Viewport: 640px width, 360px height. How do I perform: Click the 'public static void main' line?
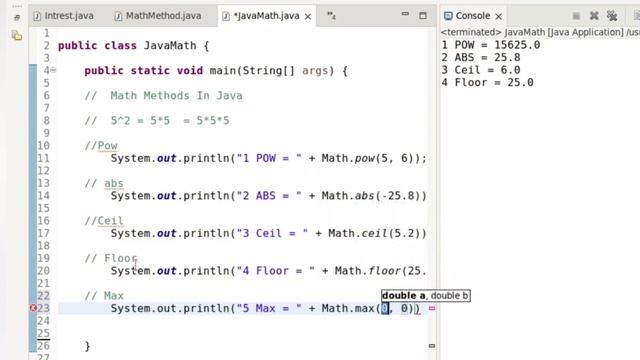pyautogui.click(x=216, y=71)
